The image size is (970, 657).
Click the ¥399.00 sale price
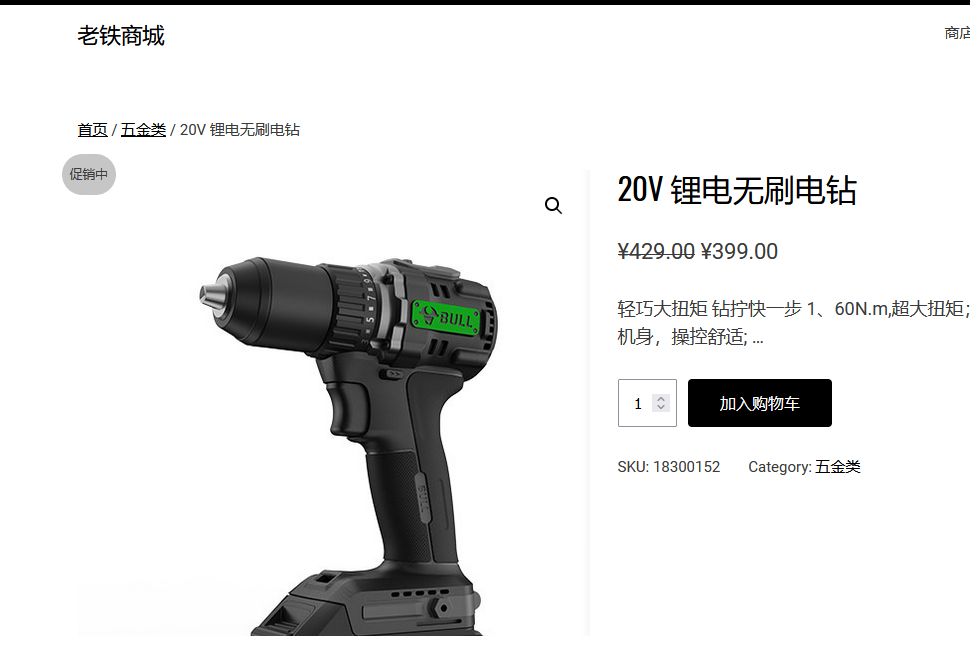[739, 251]
